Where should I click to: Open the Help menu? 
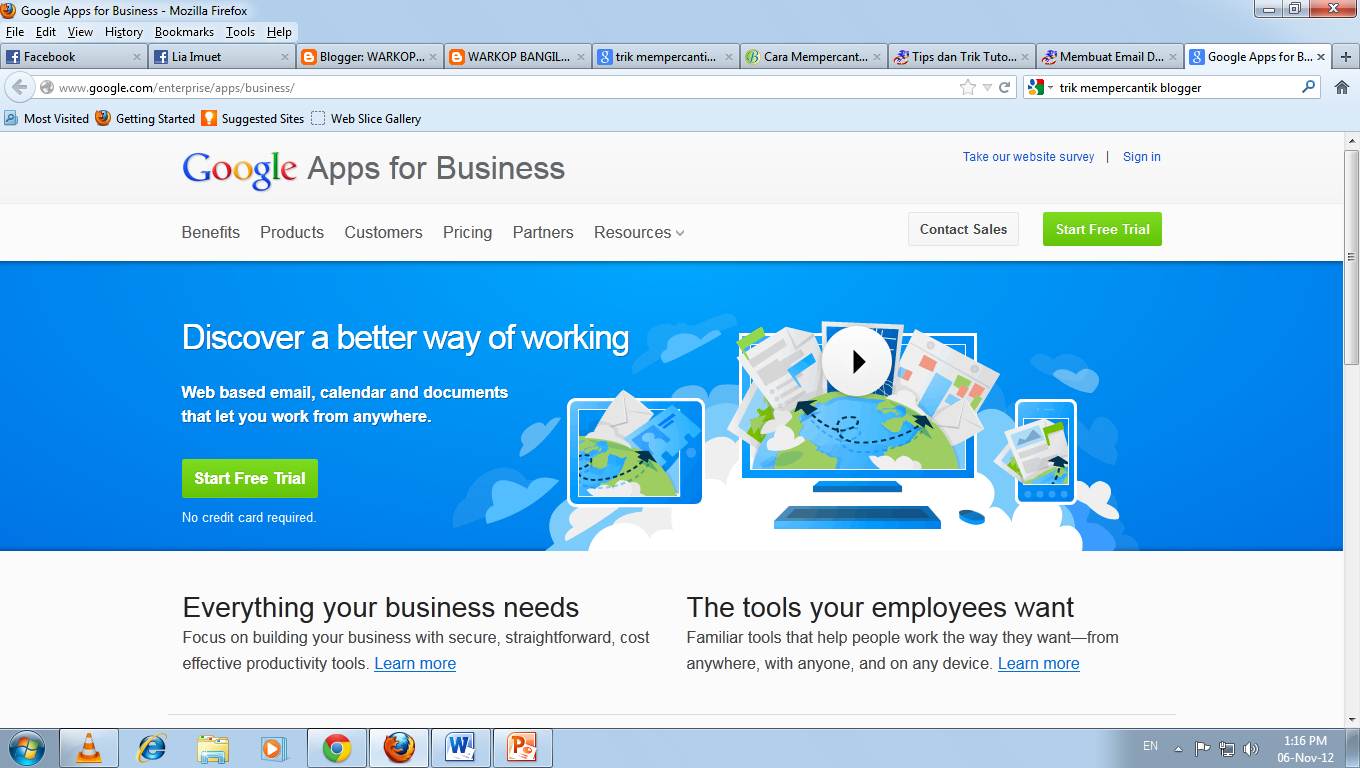[x=279, y=32]
